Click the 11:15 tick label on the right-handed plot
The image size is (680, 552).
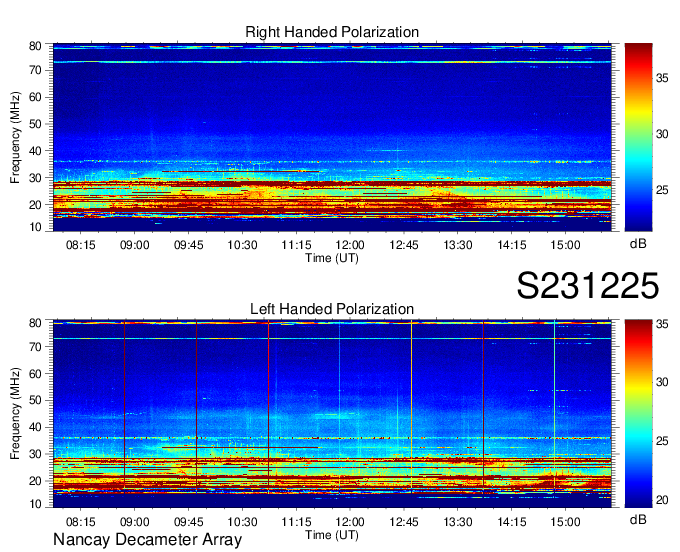pos(296,245)
